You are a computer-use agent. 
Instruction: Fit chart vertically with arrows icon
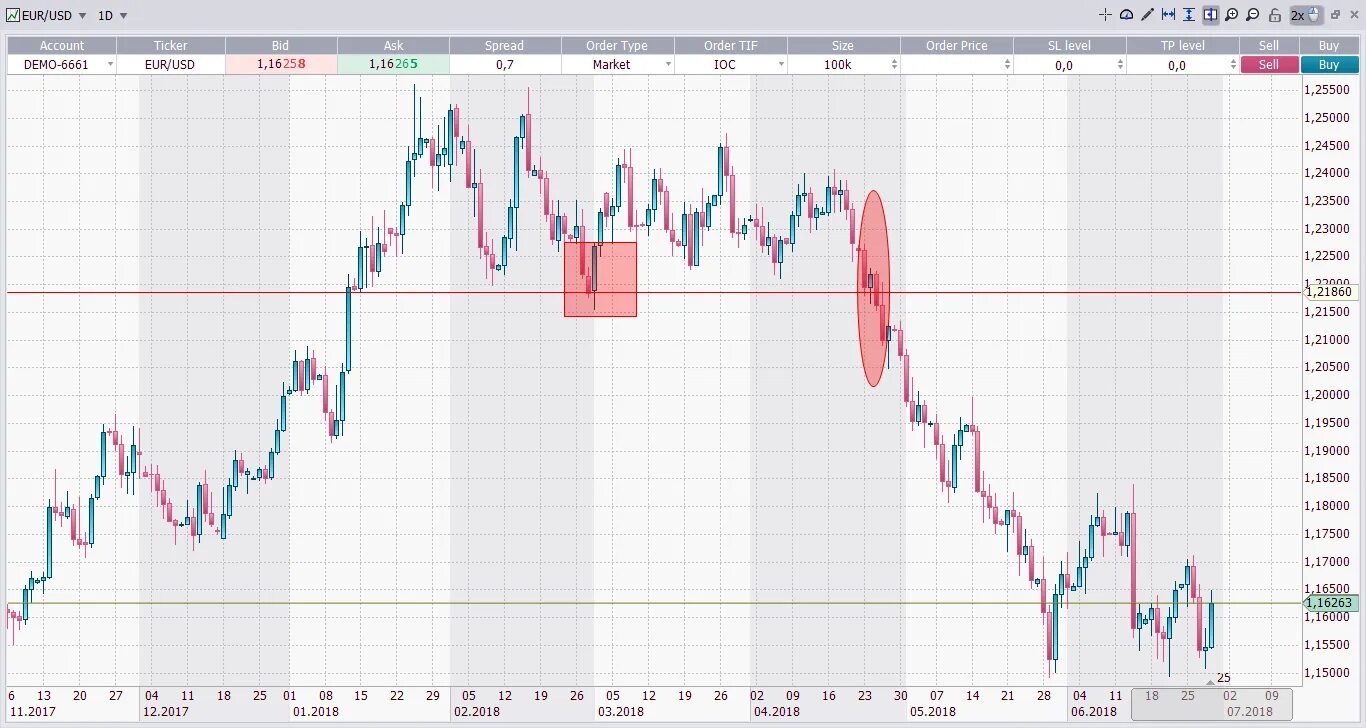pyautogui.click(x=1189, y=15)
